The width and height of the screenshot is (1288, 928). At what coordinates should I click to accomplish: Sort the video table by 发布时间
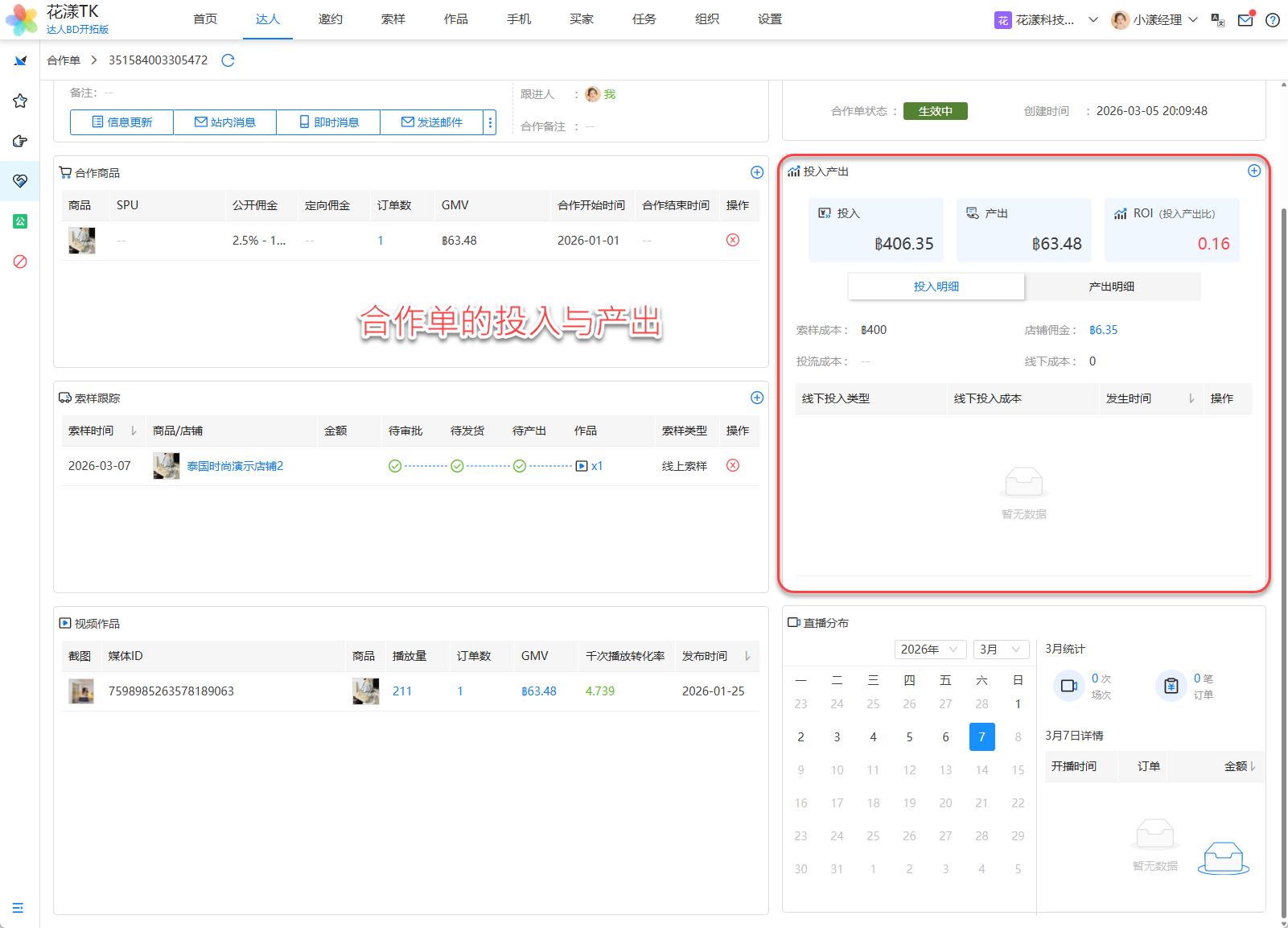(747, 656)
